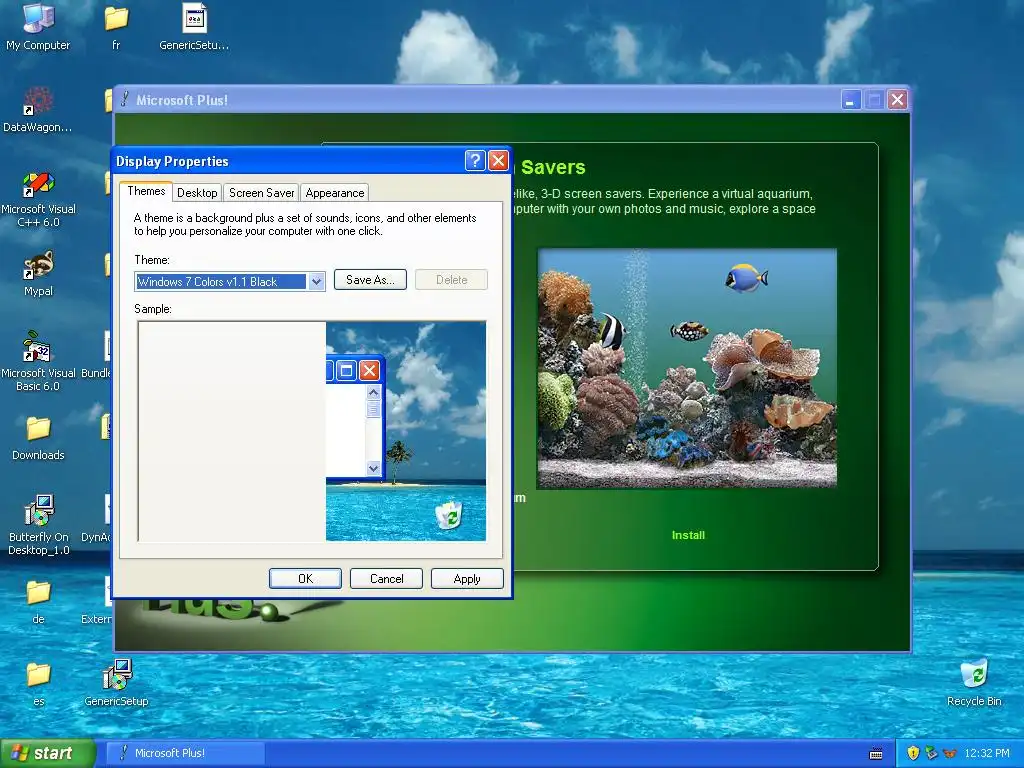Click the tray icon right of the shield
The width and height of the screenshot is (1024, 768).
pos(931,753)
